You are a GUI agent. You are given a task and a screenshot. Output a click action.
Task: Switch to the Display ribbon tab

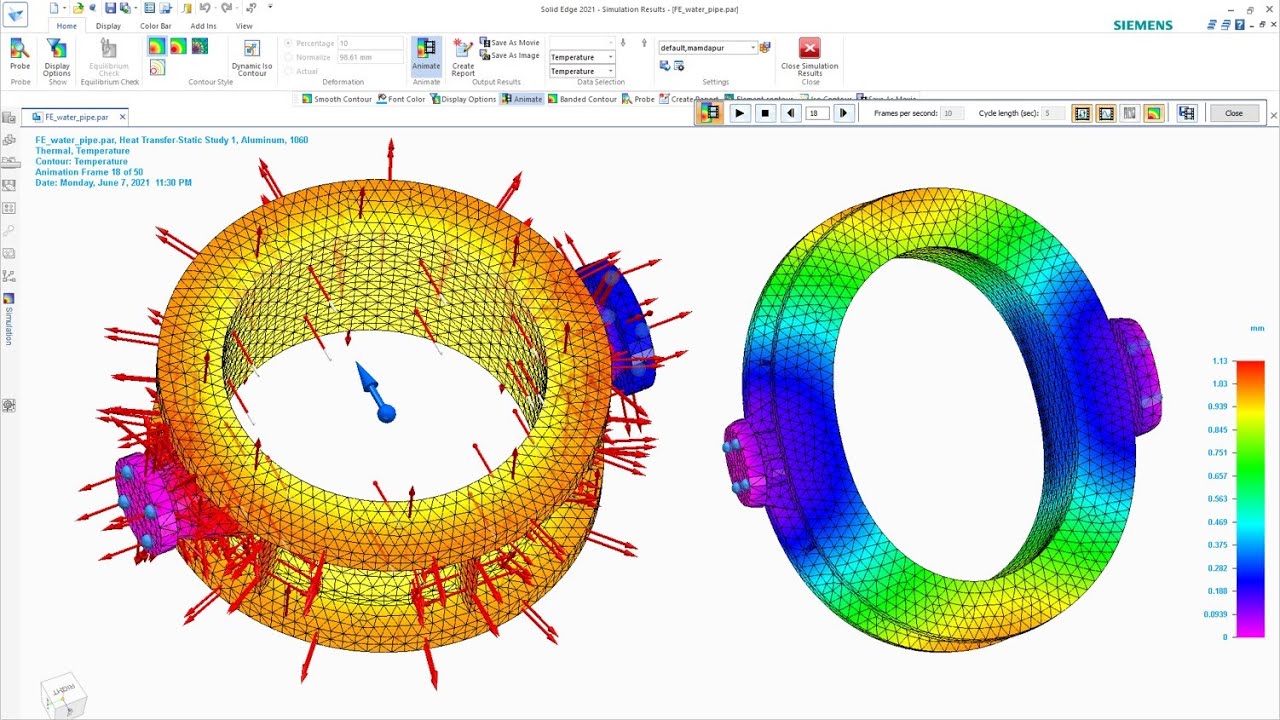(108, 26)
